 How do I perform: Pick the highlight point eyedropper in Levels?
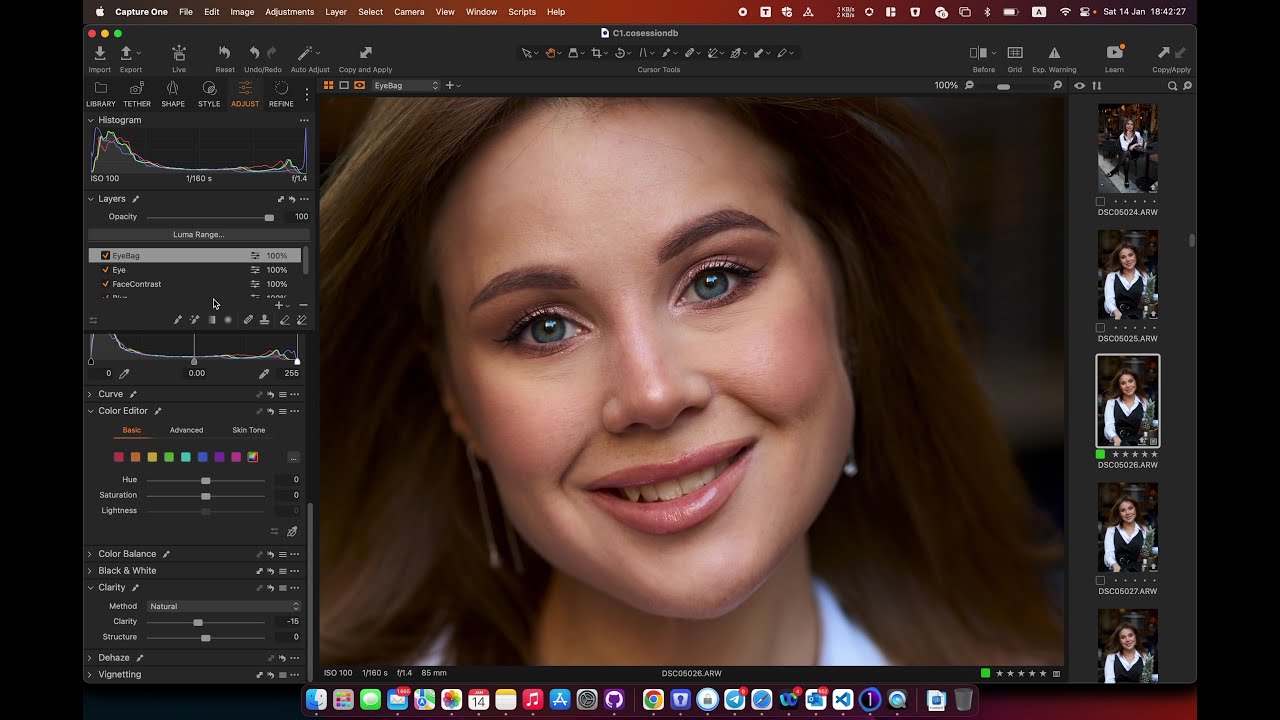[x=264, y=373]
